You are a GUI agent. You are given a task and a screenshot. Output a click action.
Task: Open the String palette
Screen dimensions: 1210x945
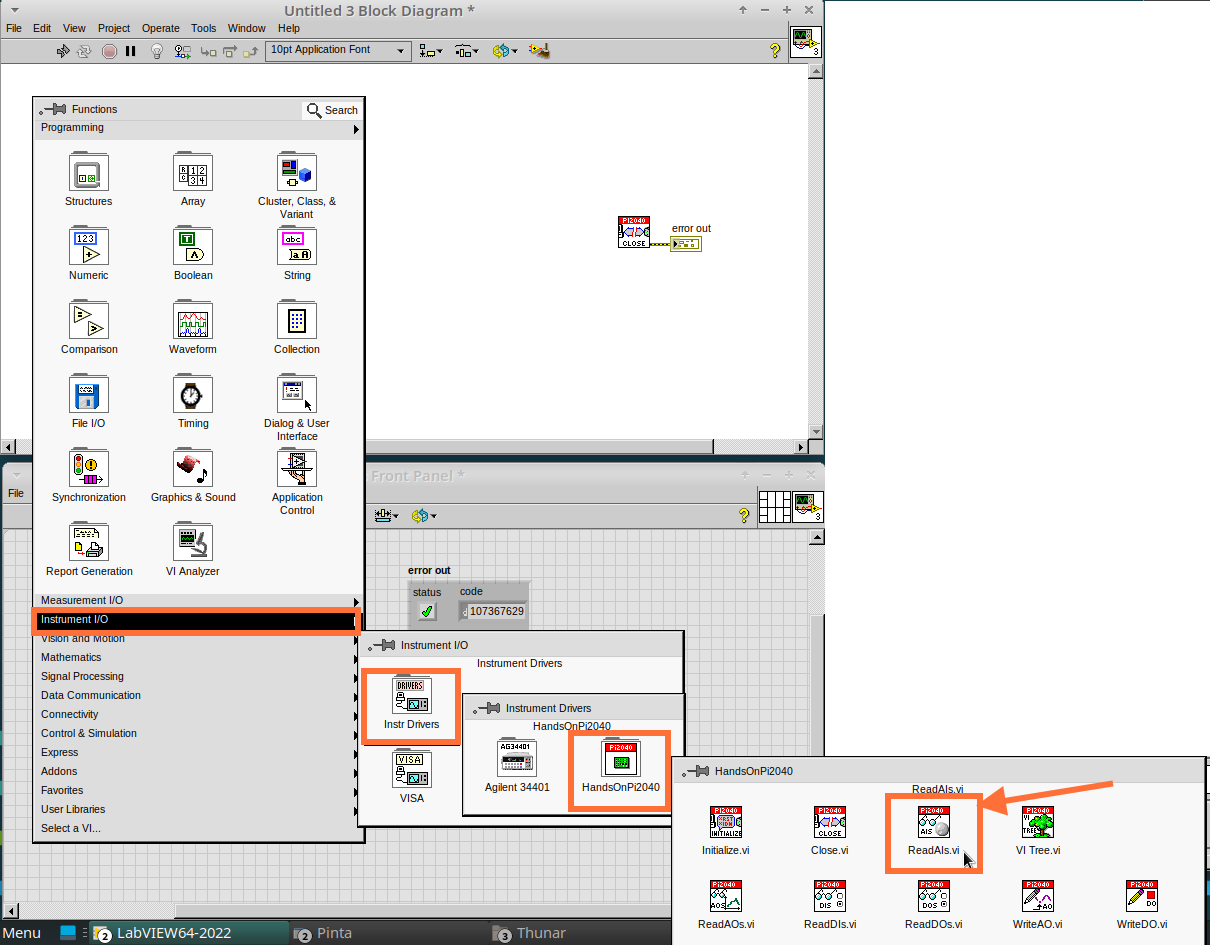point(297,254)
